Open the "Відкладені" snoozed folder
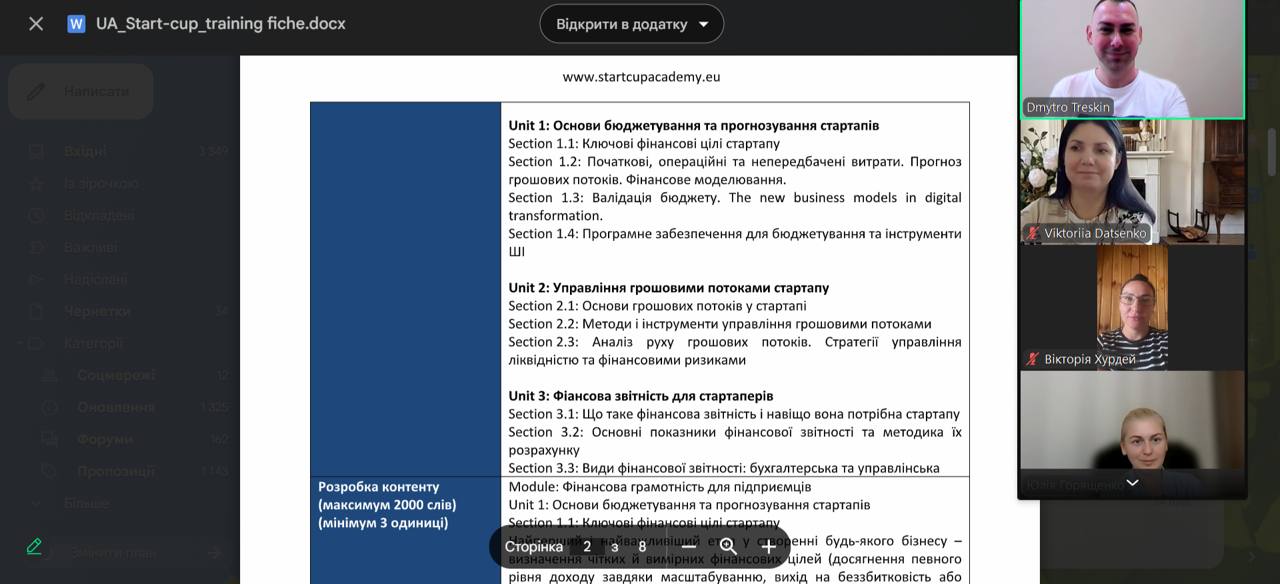The height and width of the screenshot is (584, 1280). coord(99,215)
